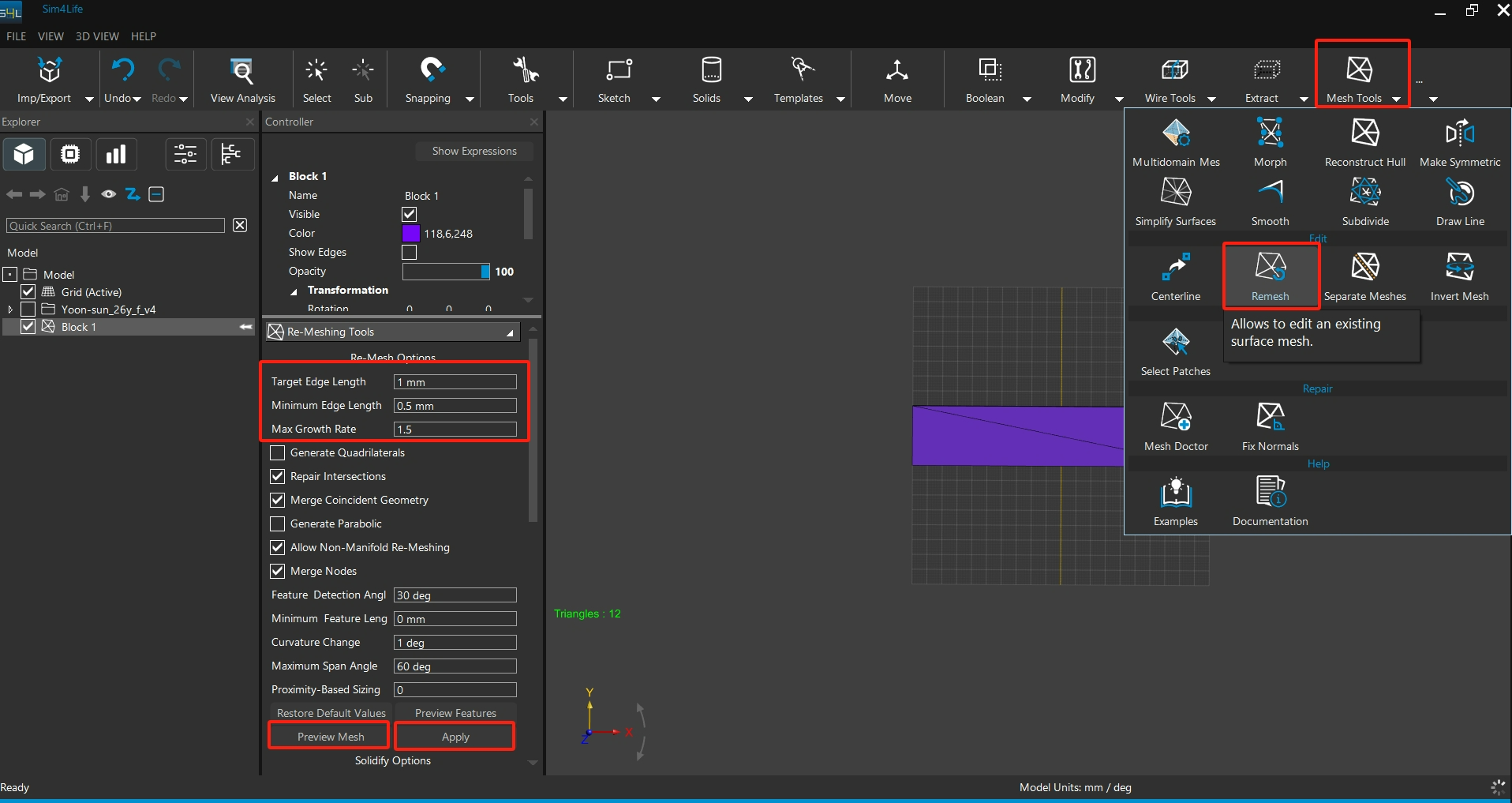Collapse the Block 1 properties section

(275, 178)
